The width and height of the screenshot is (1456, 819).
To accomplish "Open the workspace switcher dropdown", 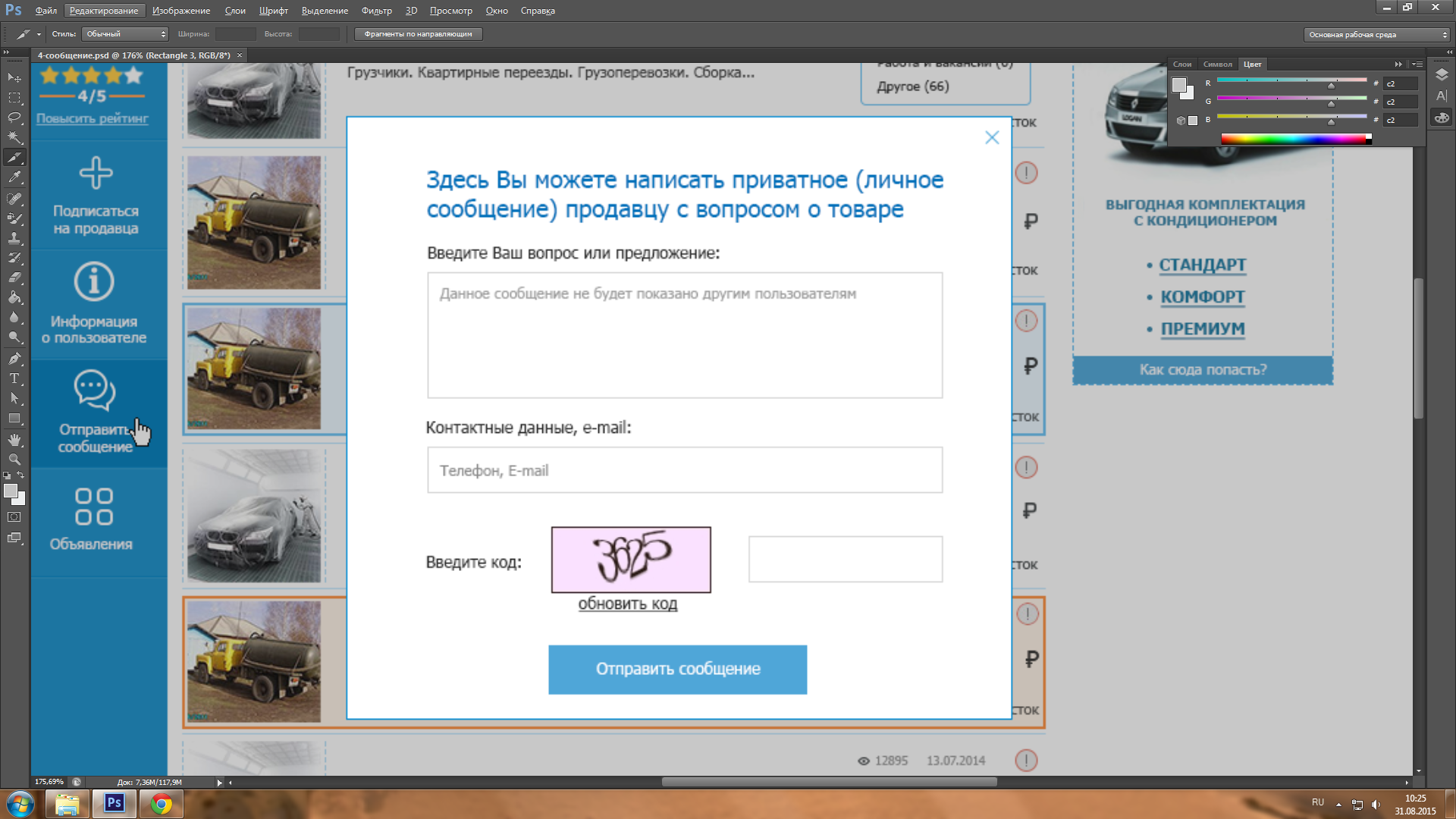I will click(1376, 35).
